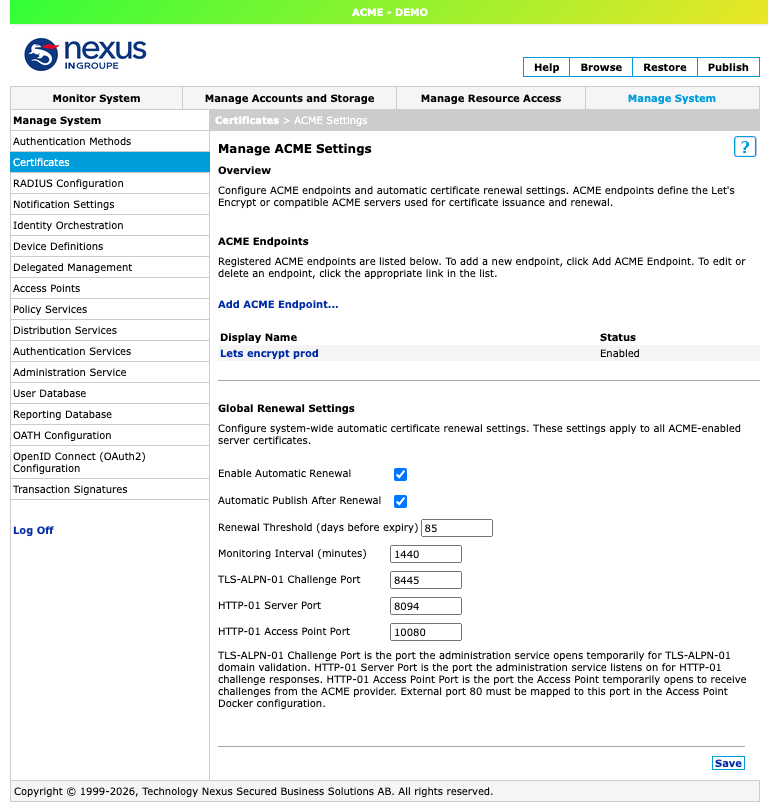Open the help question mark icon
Viewport: 768px width, 810px height.
click(x=744, y=147)
